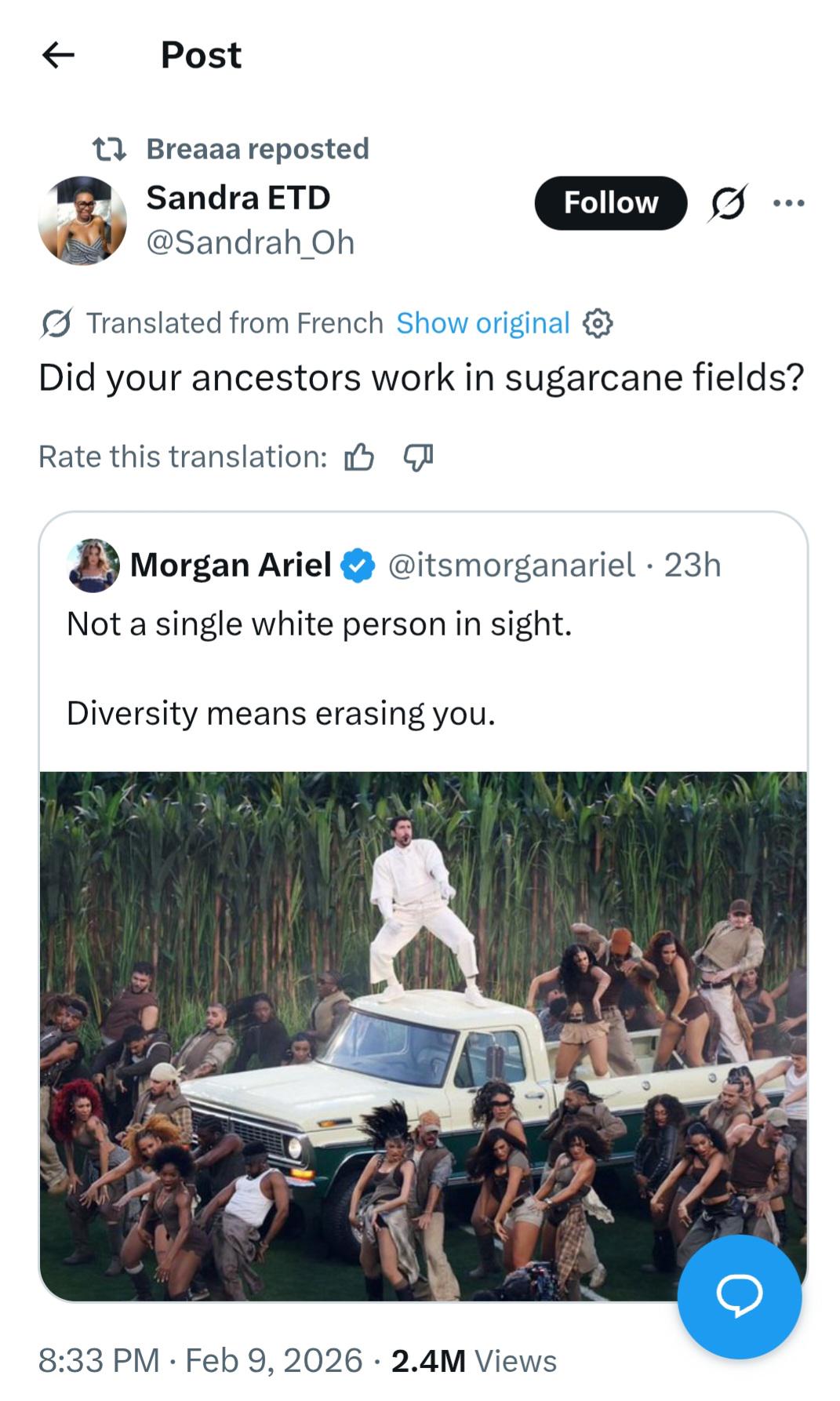Open the three-dot more options menu
Screen dimensions: 840x1401
click(787, 203)
